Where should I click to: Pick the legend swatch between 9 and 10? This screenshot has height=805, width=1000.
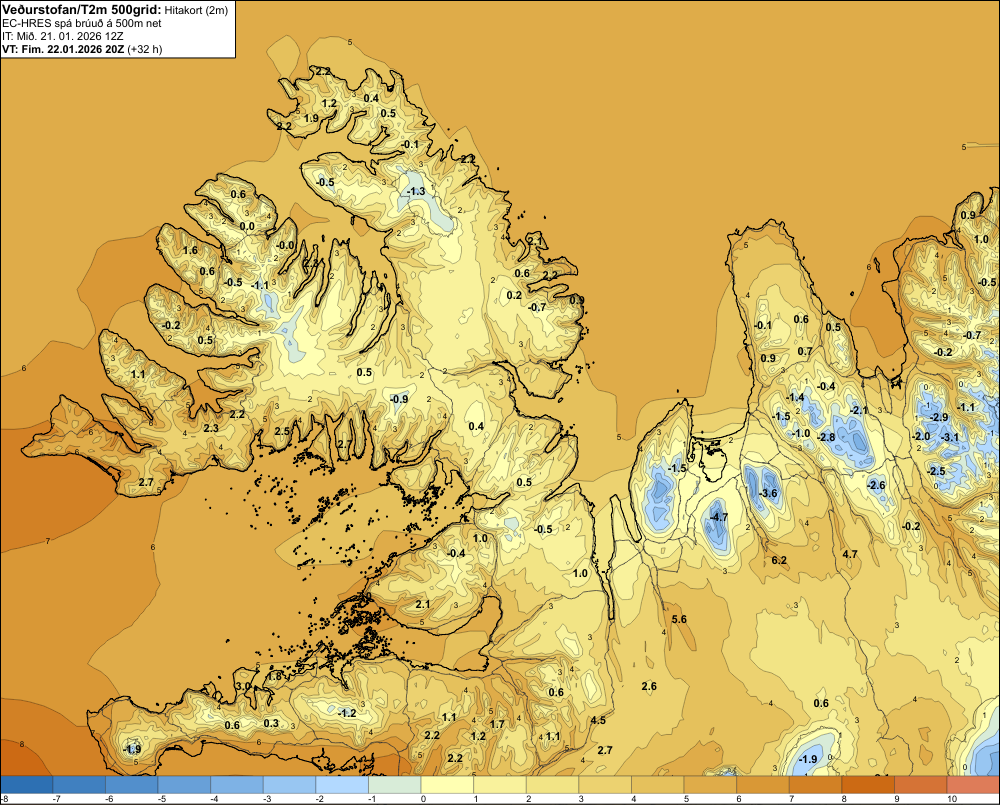tap(920, 784)
